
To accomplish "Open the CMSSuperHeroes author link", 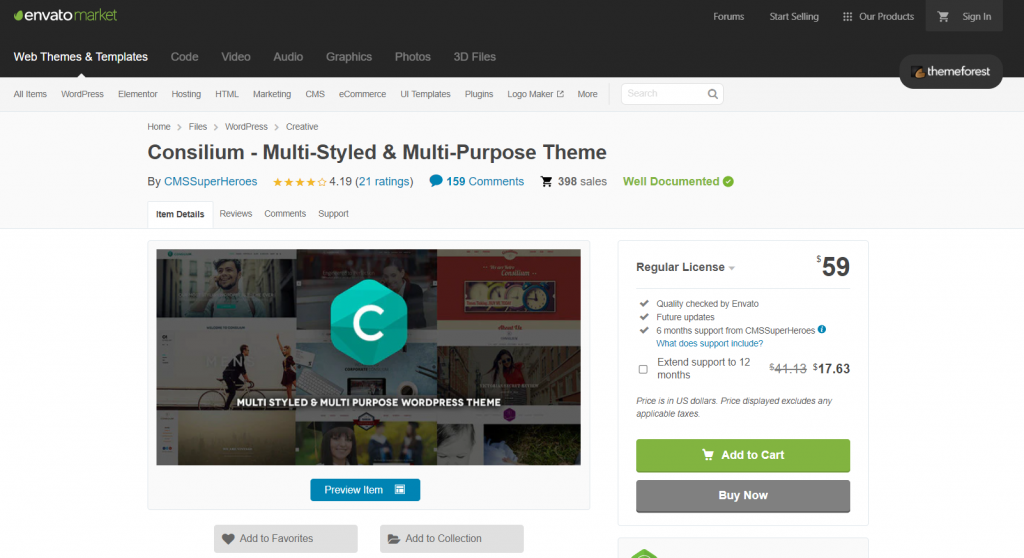I will (x=210, y=182).
